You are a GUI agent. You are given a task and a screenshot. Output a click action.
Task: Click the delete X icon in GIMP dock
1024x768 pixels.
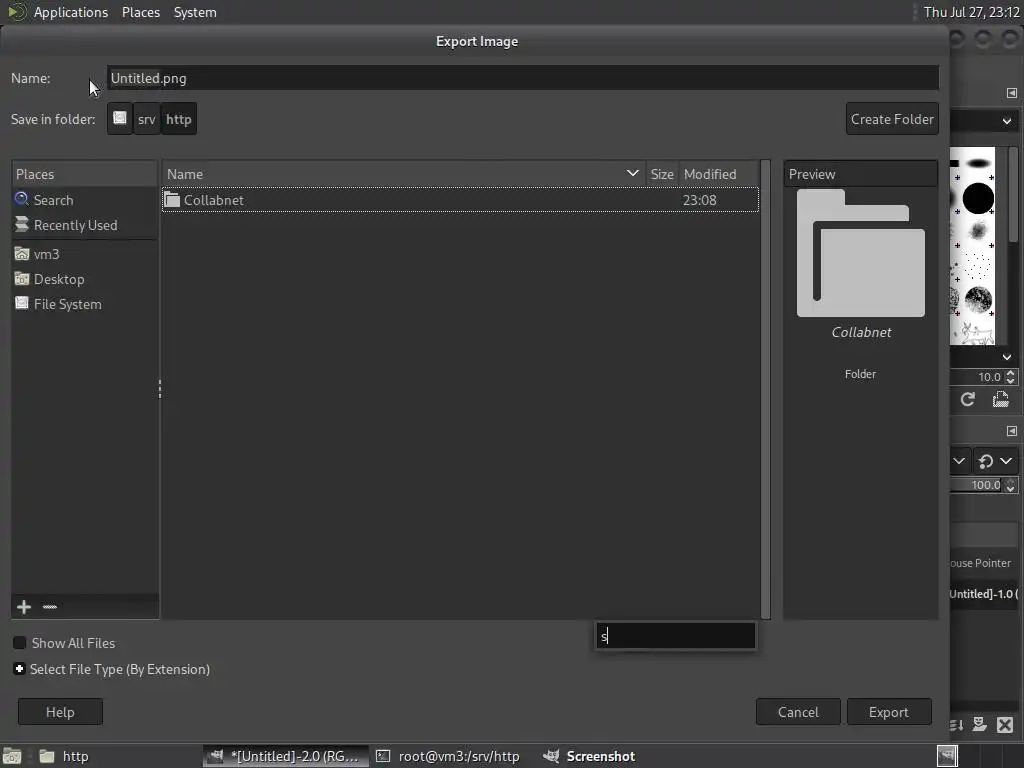(1005, 725)
